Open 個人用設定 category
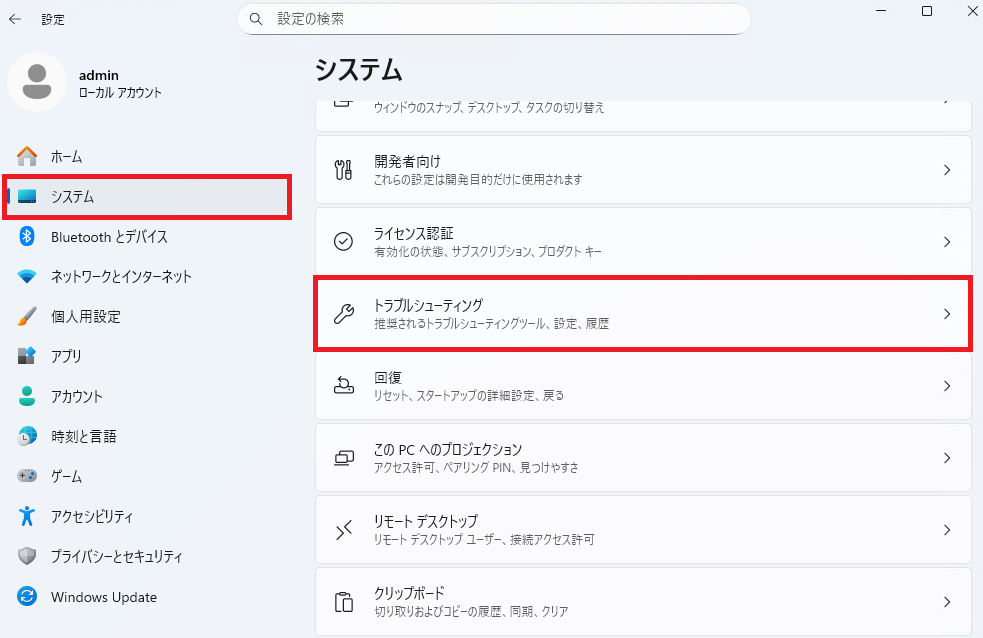 (x=147, y=316)
